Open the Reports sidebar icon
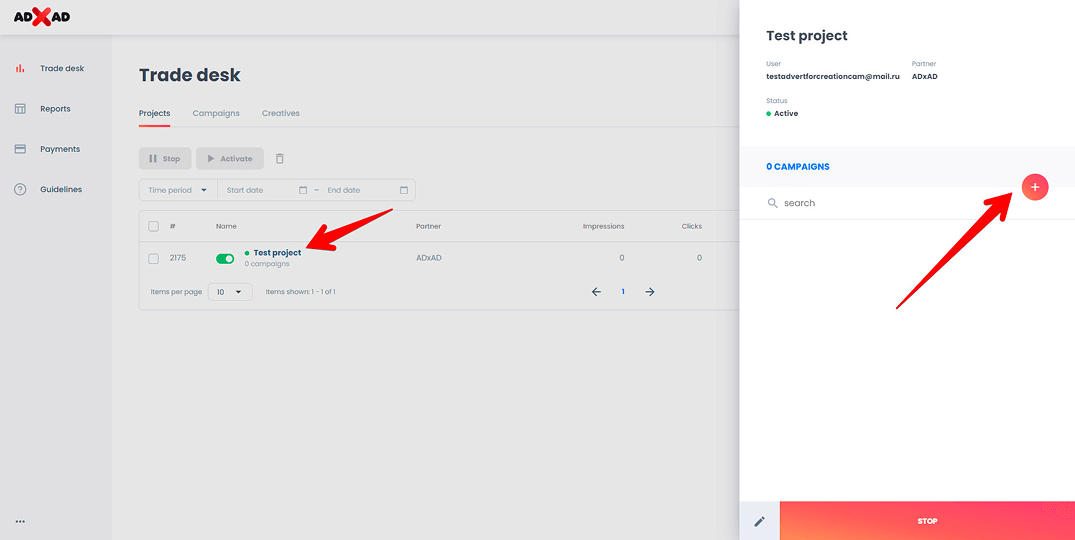The image size is (1075, 540). point(20,109)
